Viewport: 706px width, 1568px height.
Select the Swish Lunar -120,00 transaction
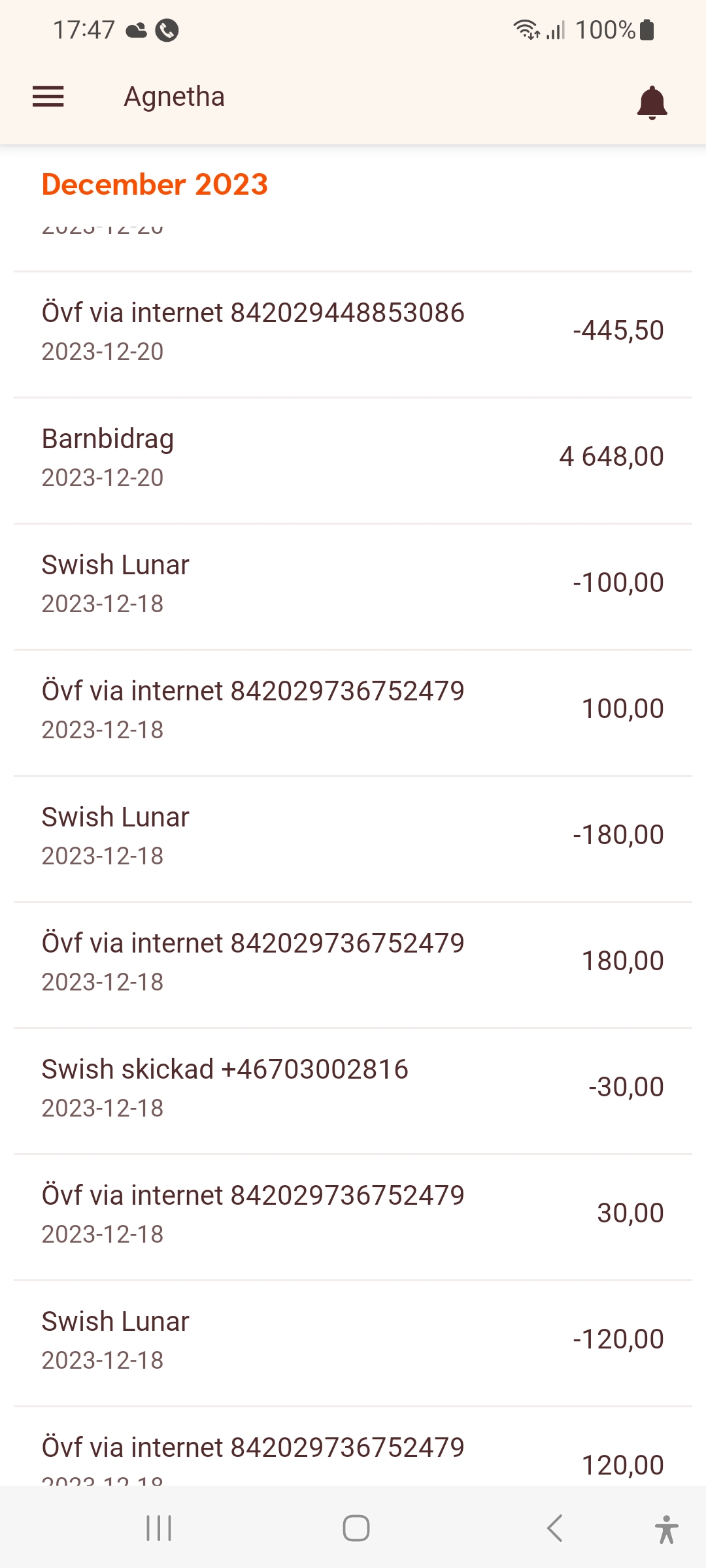pyautogui.click(x=353, y=1340)
